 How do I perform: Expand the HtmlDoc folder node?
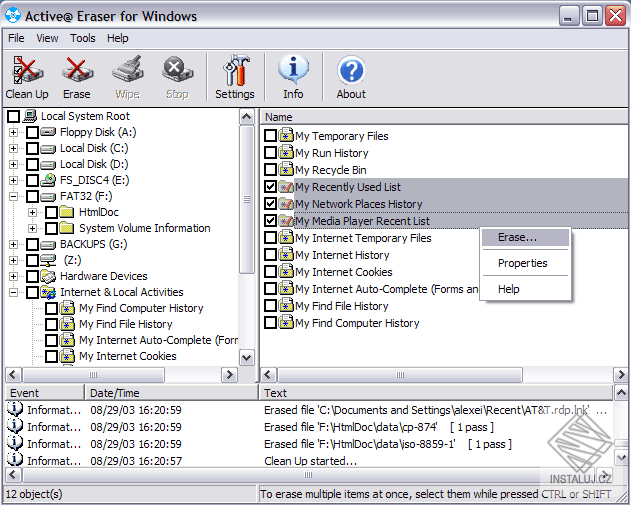click(x=32, y=212)
